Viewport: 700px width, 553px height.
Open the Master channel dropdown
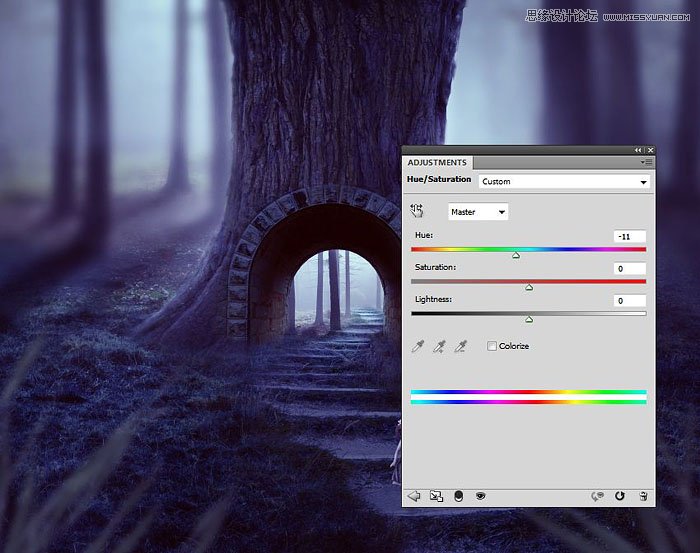(478, 212)
